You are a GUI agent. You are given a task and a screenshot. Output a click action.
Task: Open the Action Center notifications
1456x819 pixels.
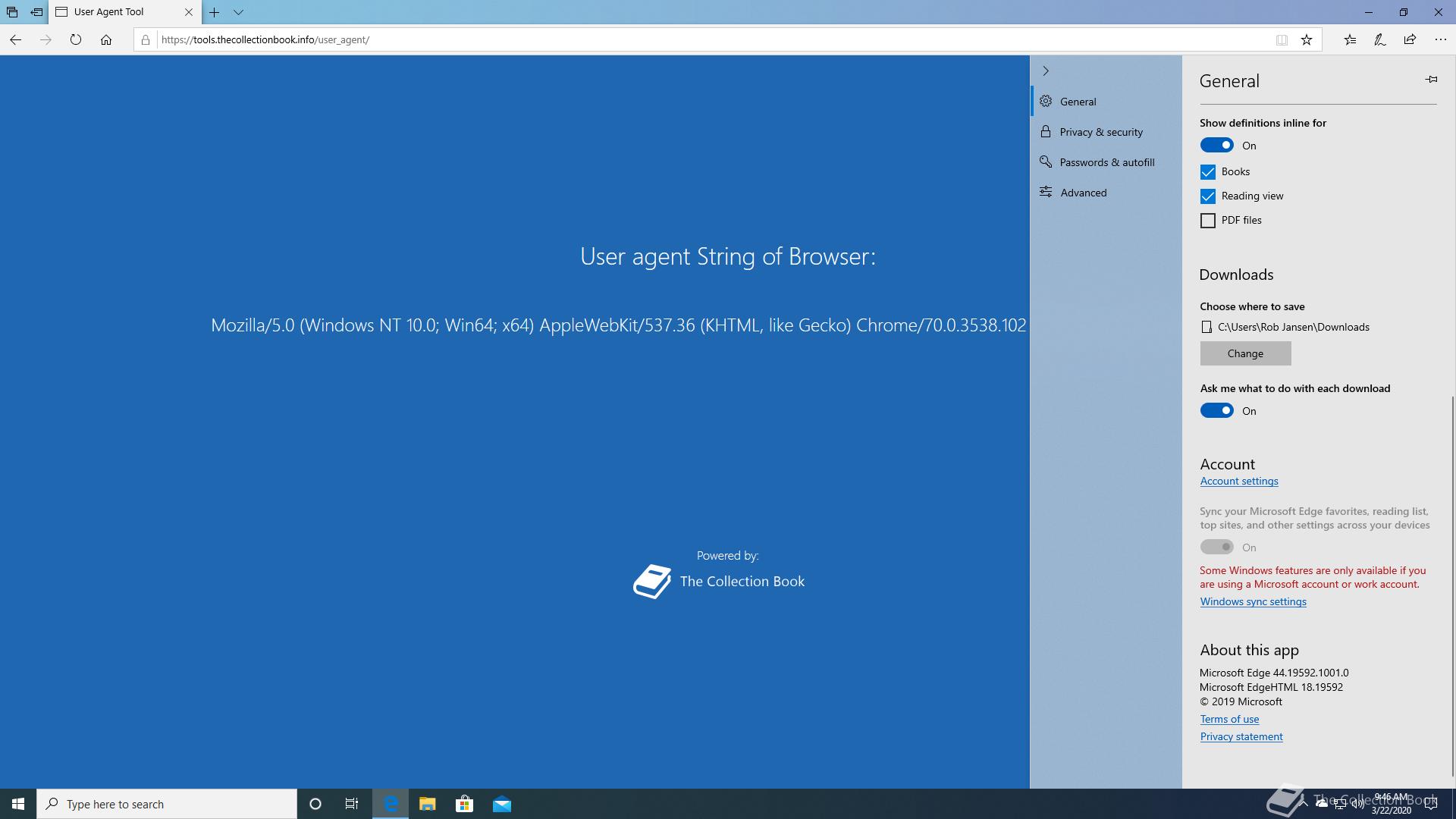coord(1431,804)
